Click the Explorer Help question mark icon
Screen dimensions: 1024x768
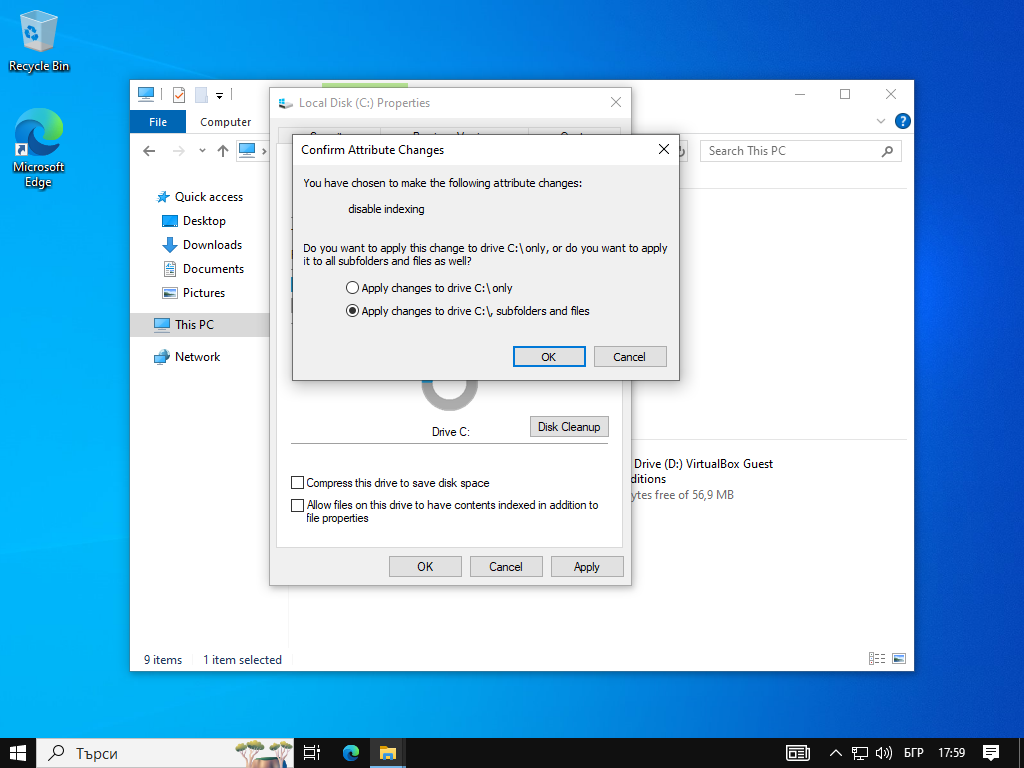point(902,121)
